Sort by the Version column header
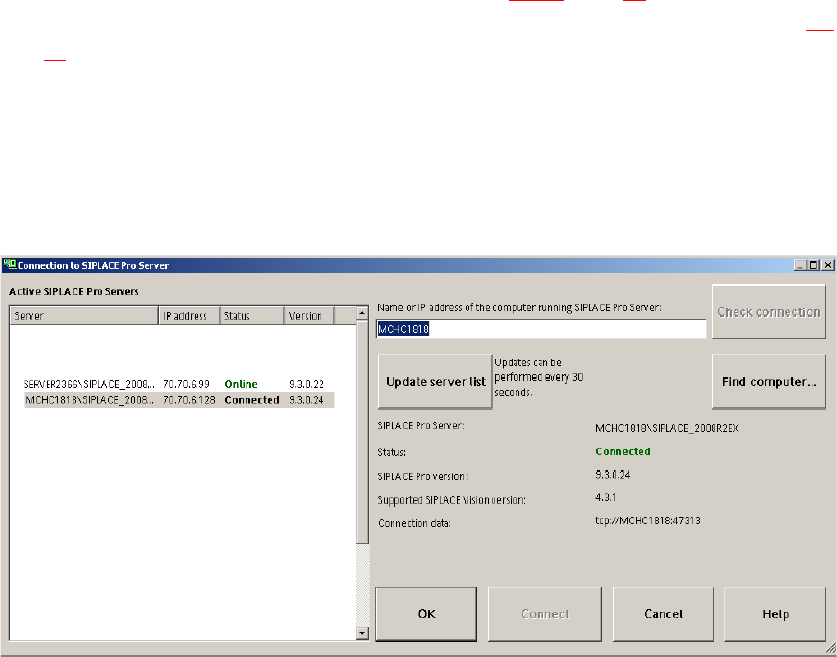Viewport: 837px width, 657px height. [309, 315]
